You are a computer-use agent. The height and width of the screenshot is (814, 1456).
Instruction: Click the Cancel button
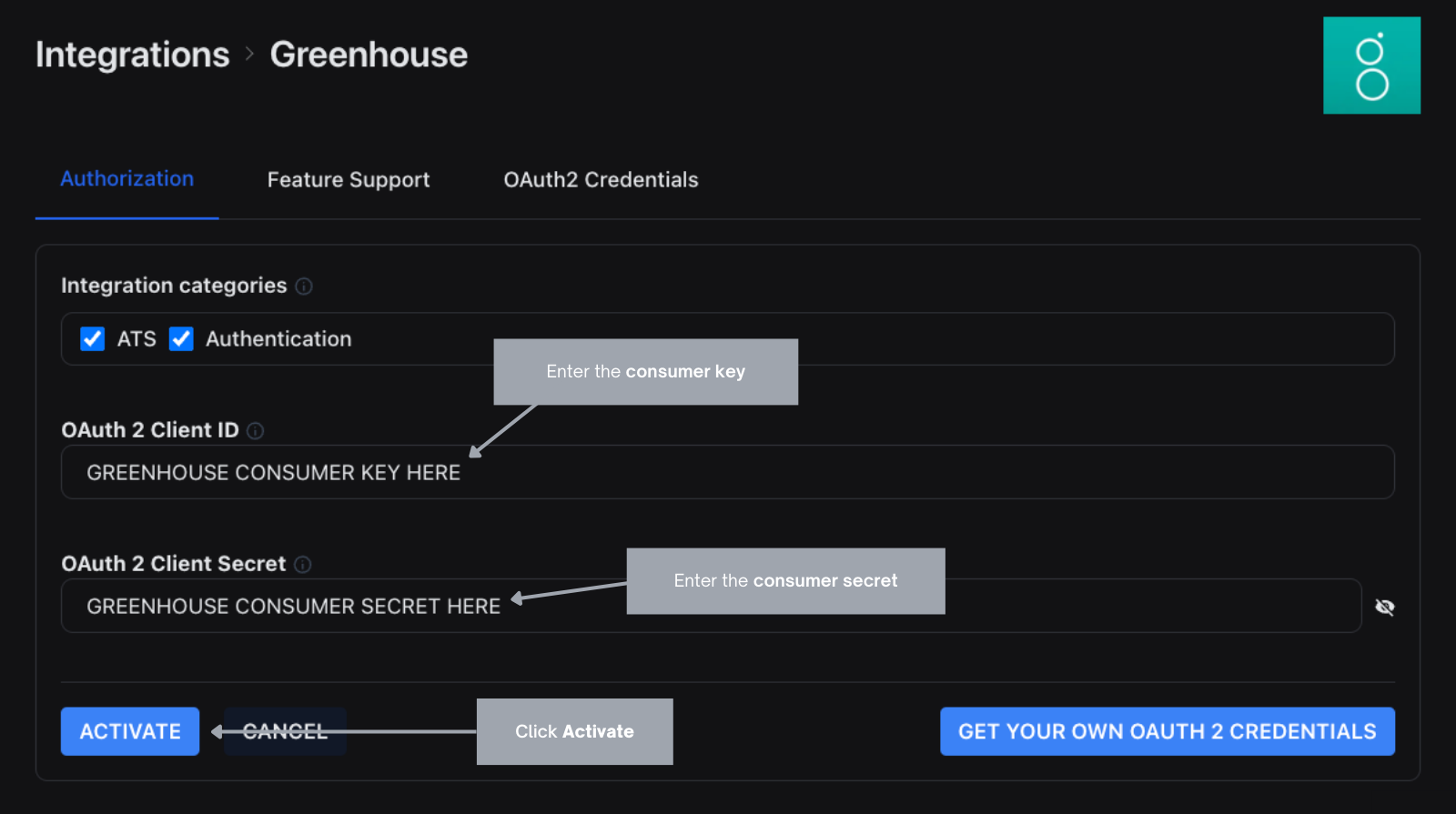pos(285,731)
